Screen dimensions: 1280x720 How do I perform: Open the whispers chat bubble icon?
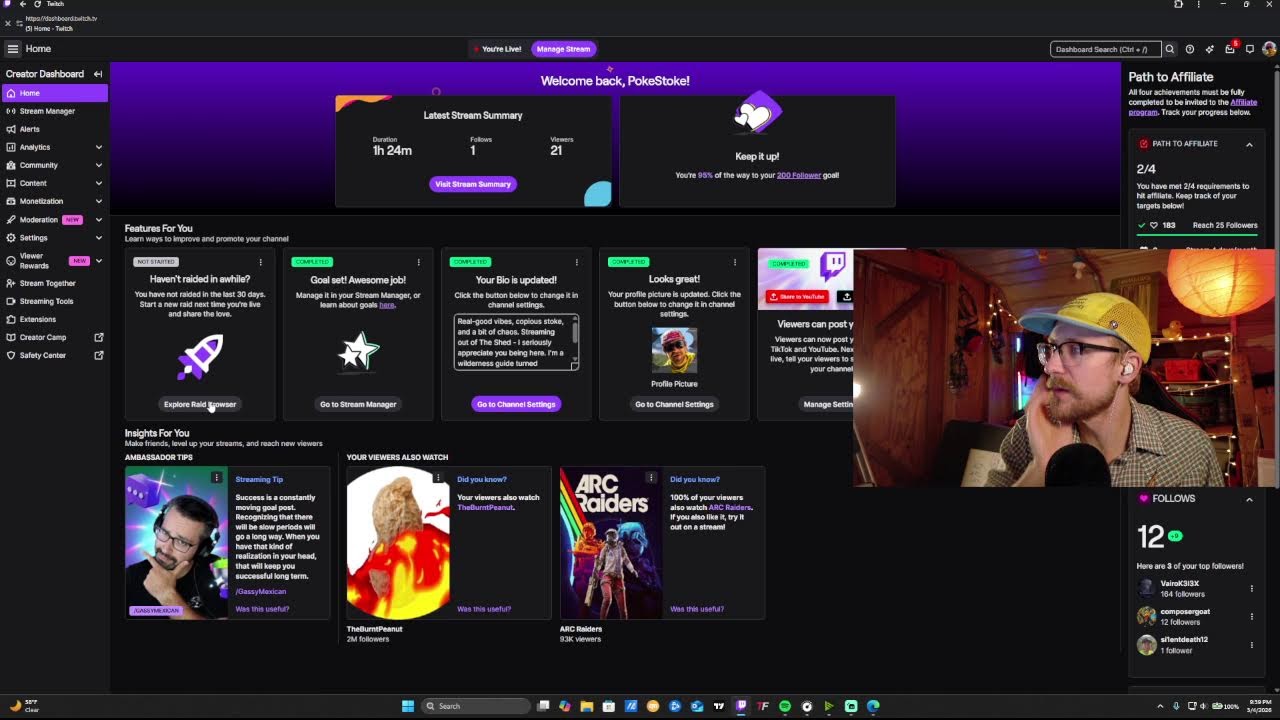coord(1249,49)
